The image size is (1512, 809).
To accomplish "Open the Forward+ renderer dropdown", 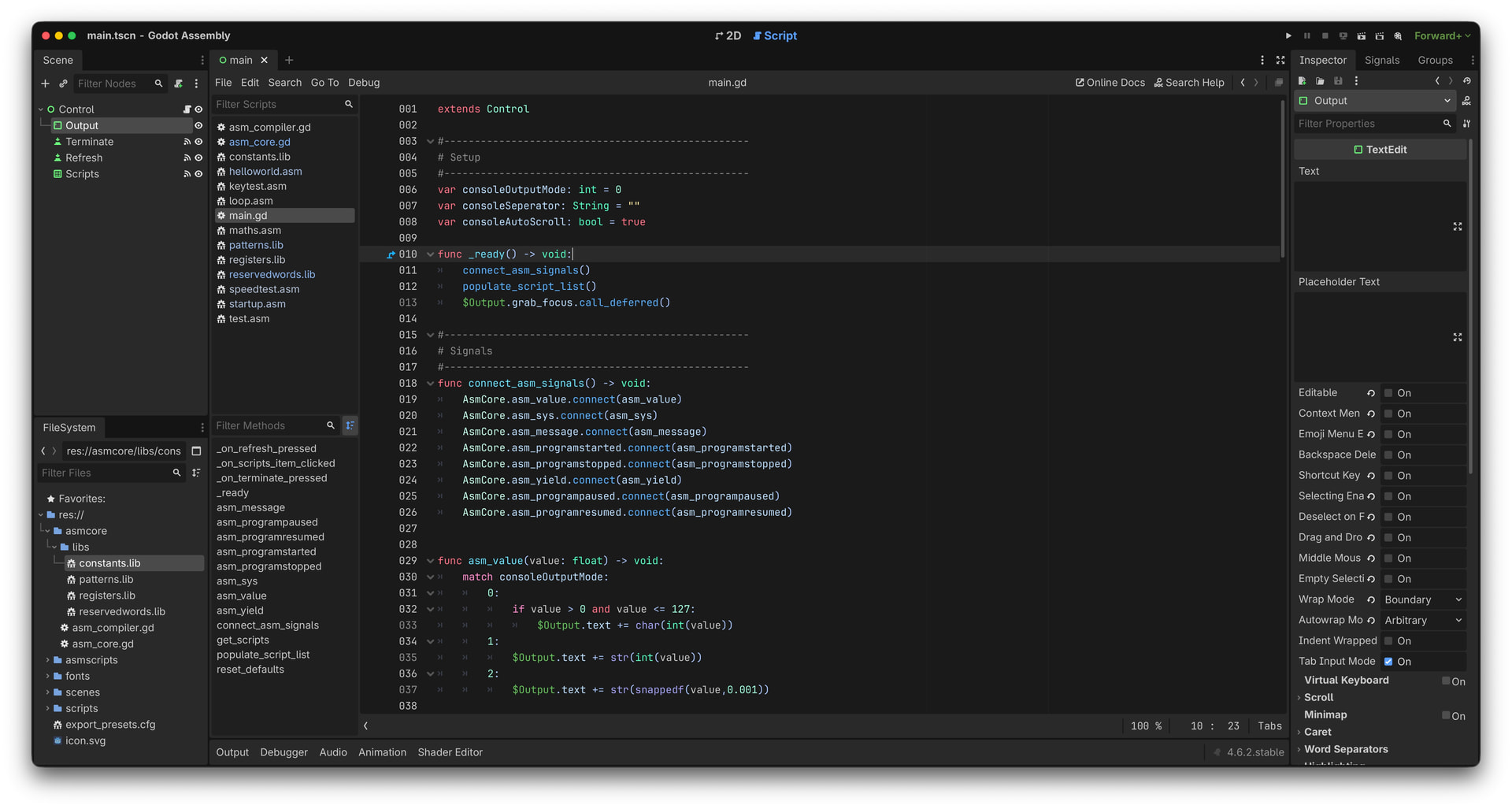I will tap(1442, 36).
